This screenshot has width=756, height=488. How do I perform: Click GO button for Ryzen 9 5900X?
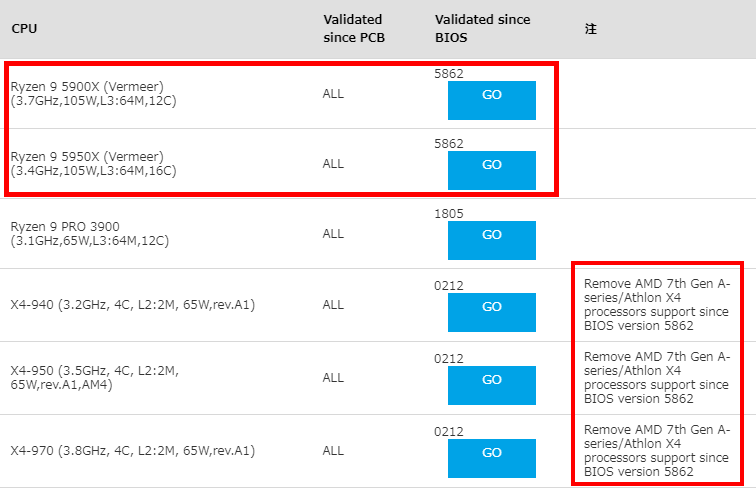(x=492, y=100)
